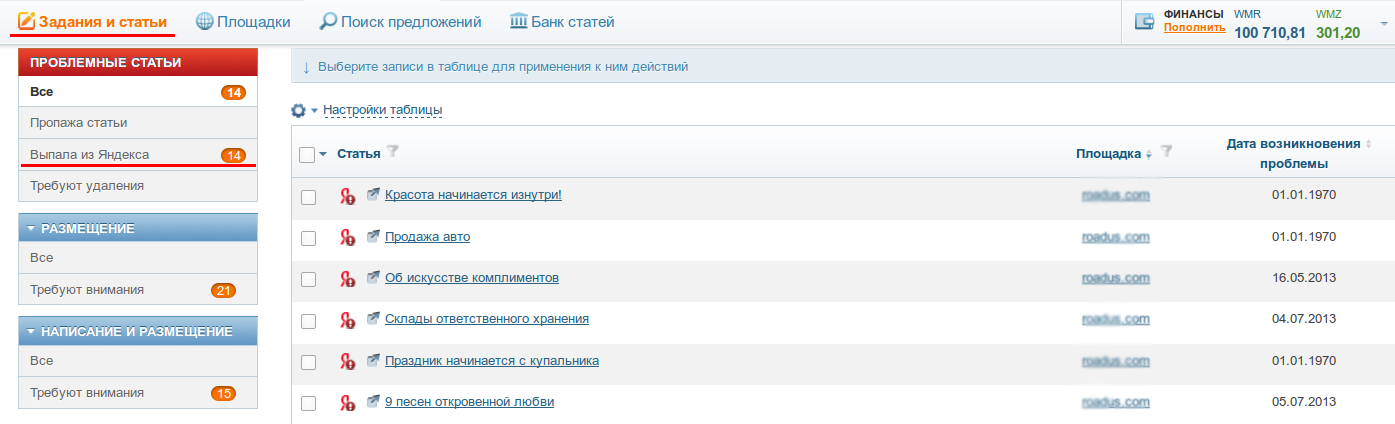1395x424 pixels.
Task: Click external link icon next to 'Продажа авто'
Action: (x=374, y=236)
